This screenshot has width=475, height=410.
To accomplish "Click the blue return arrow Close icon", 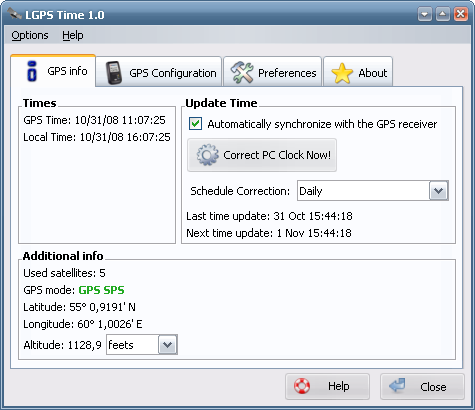I will click(x=397, y=386).
